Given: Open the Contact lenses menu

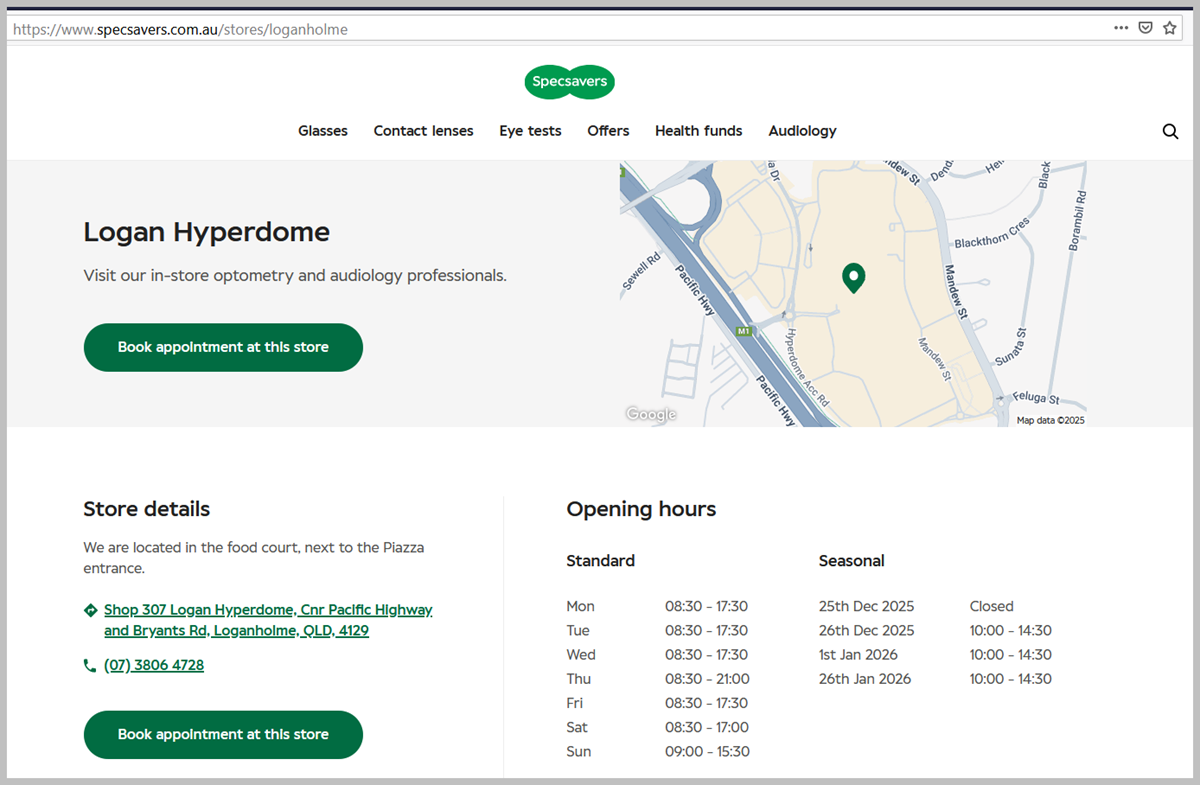Looking at the screenshot, I should pyautogui.click(x=423, y=131).
